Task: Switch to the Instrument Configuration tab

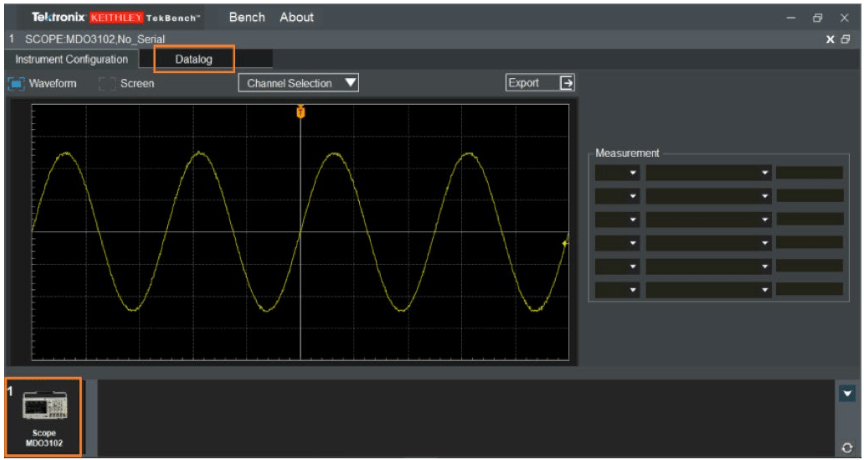Action: pos(72,59)
